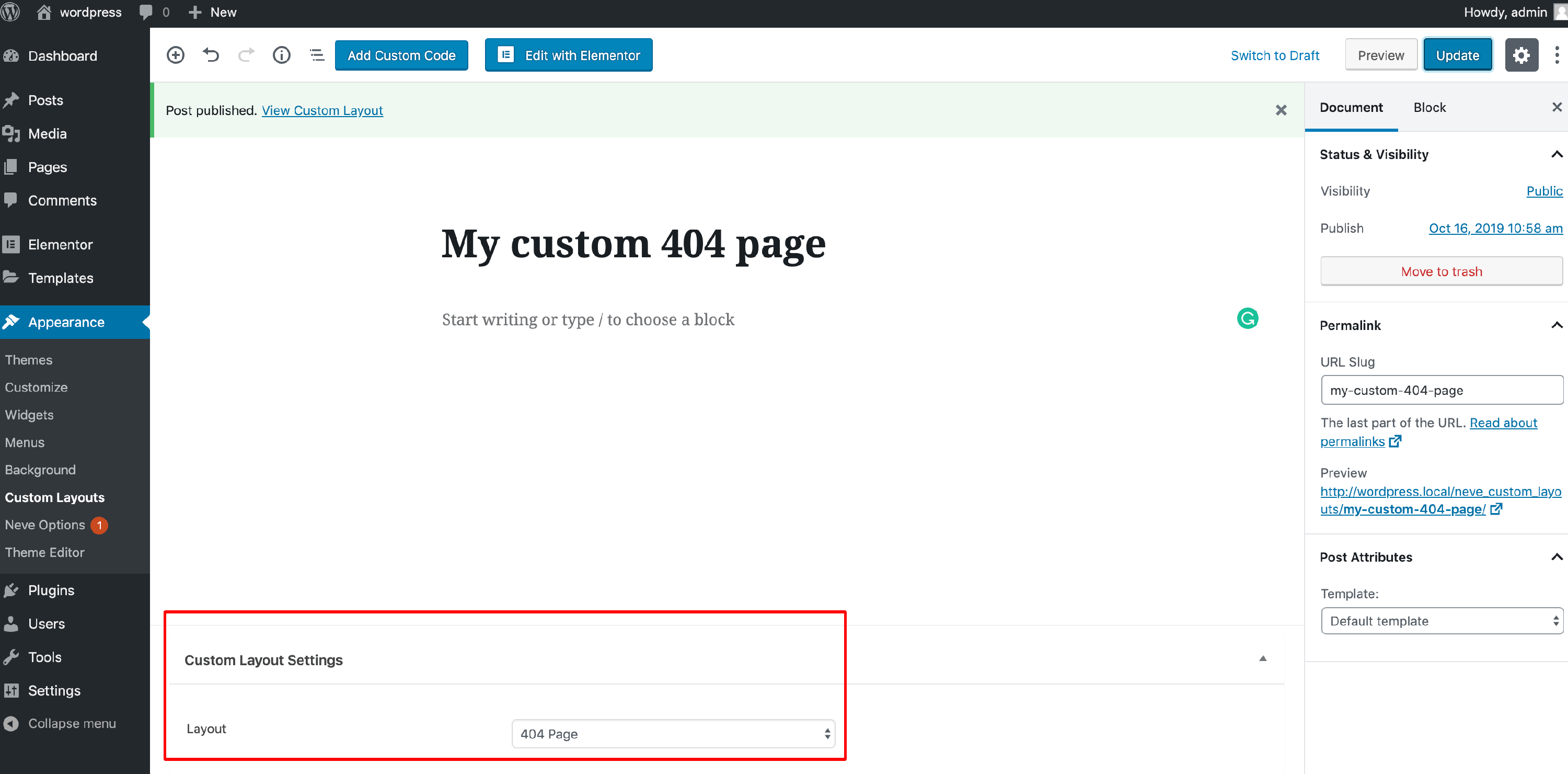Click the Add block plus icon
The image size is (1568, 774).
point(175,55)
